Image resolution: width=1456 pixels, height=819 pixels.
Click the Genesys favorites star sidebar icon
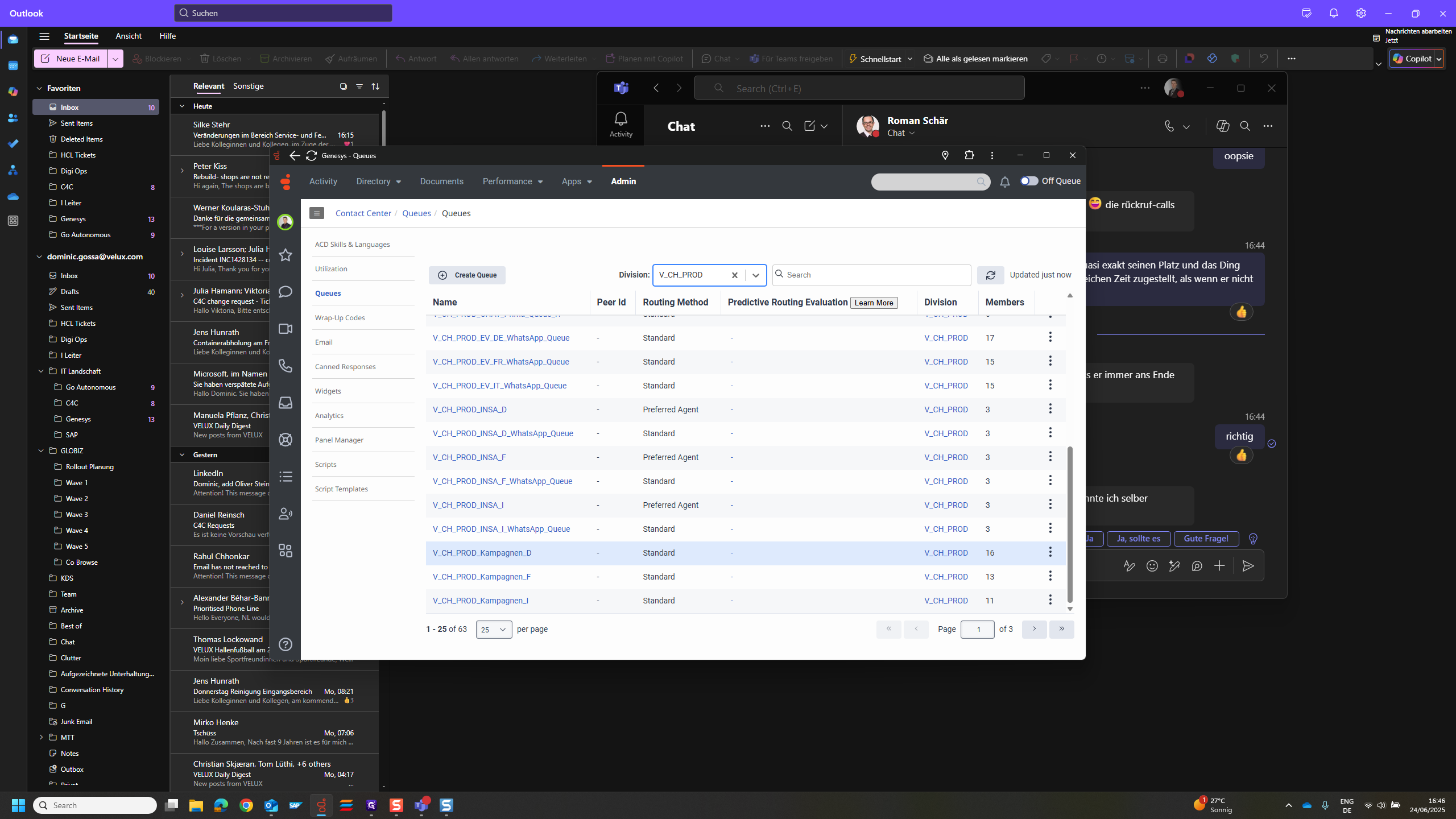[x=286, y=255]
